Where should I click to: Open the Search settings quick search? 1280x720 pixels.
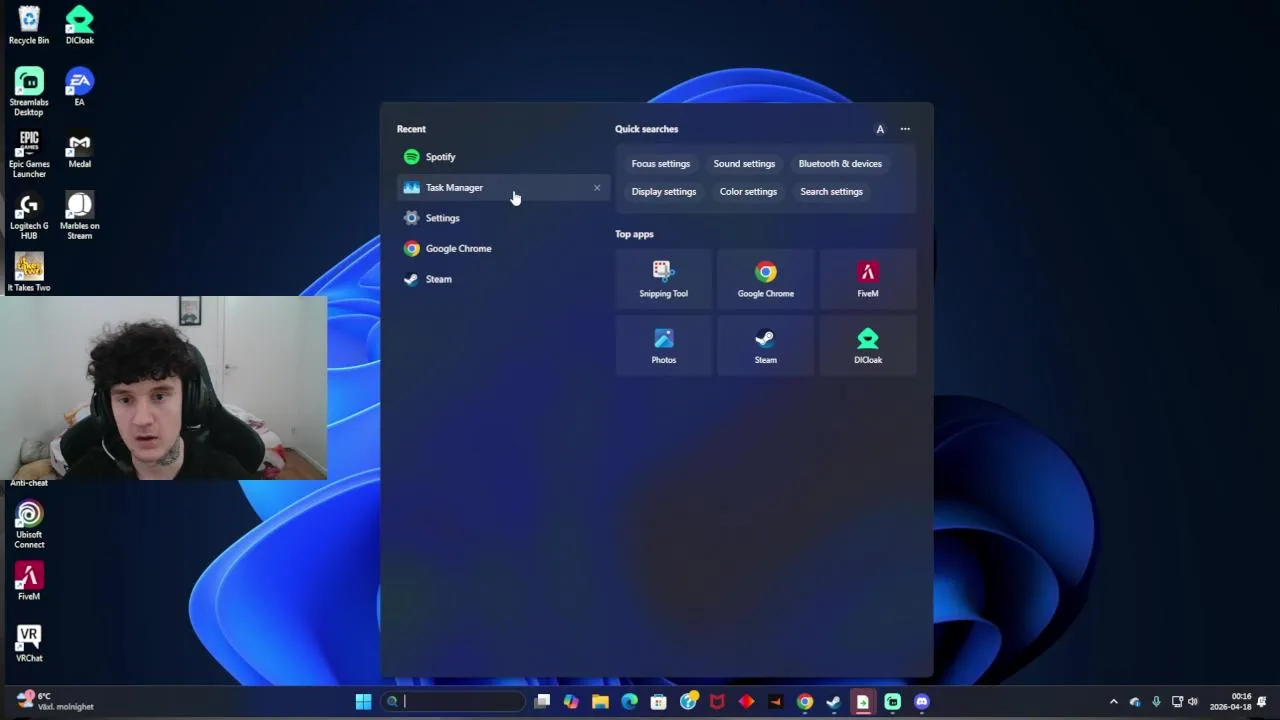pos(831,192)
